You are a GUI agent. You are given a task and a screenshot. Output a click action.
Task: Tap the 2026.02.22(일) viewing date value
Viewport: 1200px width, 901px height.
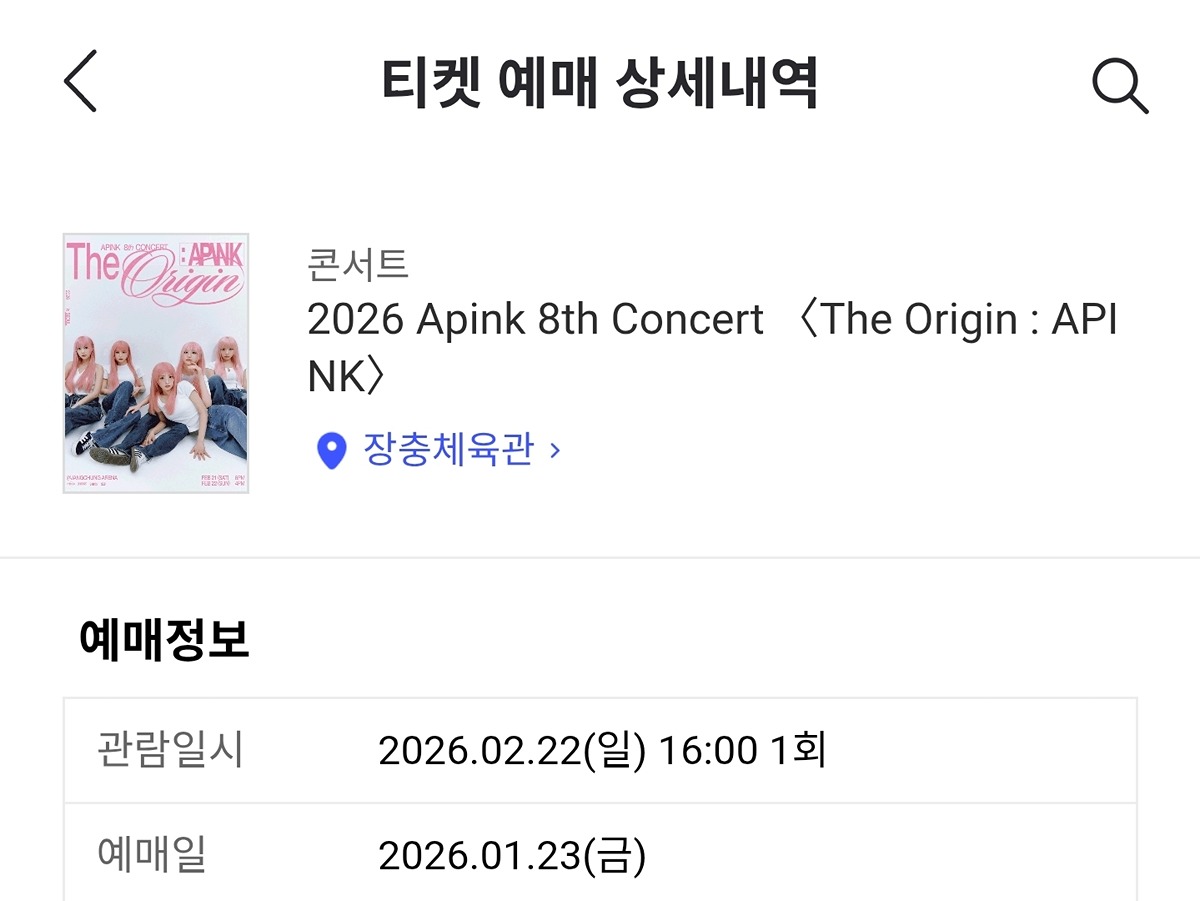tap(512, 751)
